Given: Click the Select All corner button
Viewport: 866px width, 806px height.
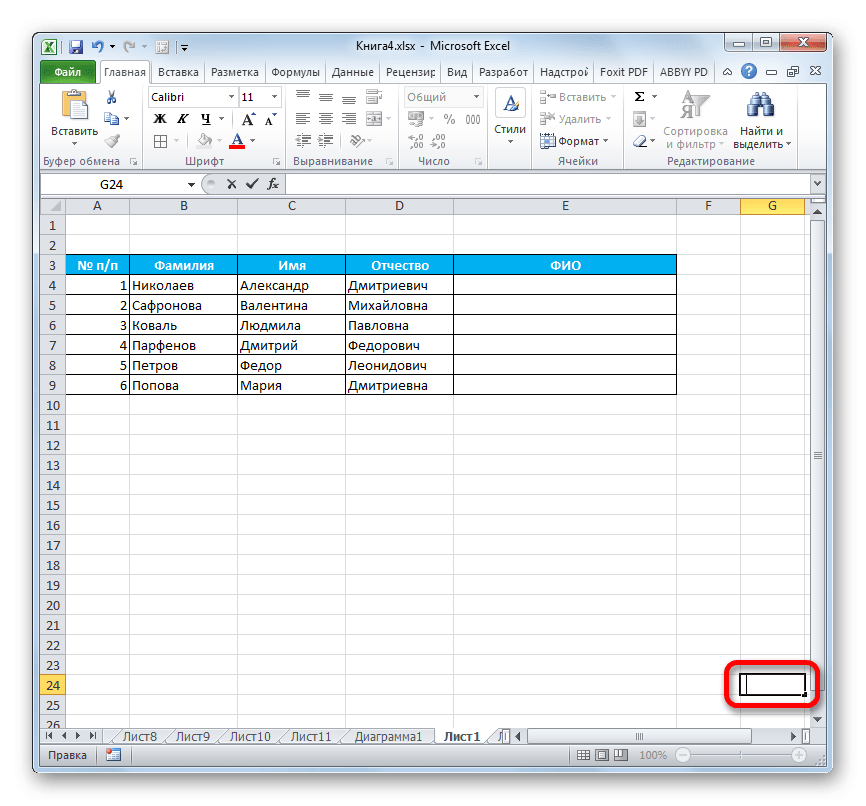Looking at the screenshot, I should [53, 206].
